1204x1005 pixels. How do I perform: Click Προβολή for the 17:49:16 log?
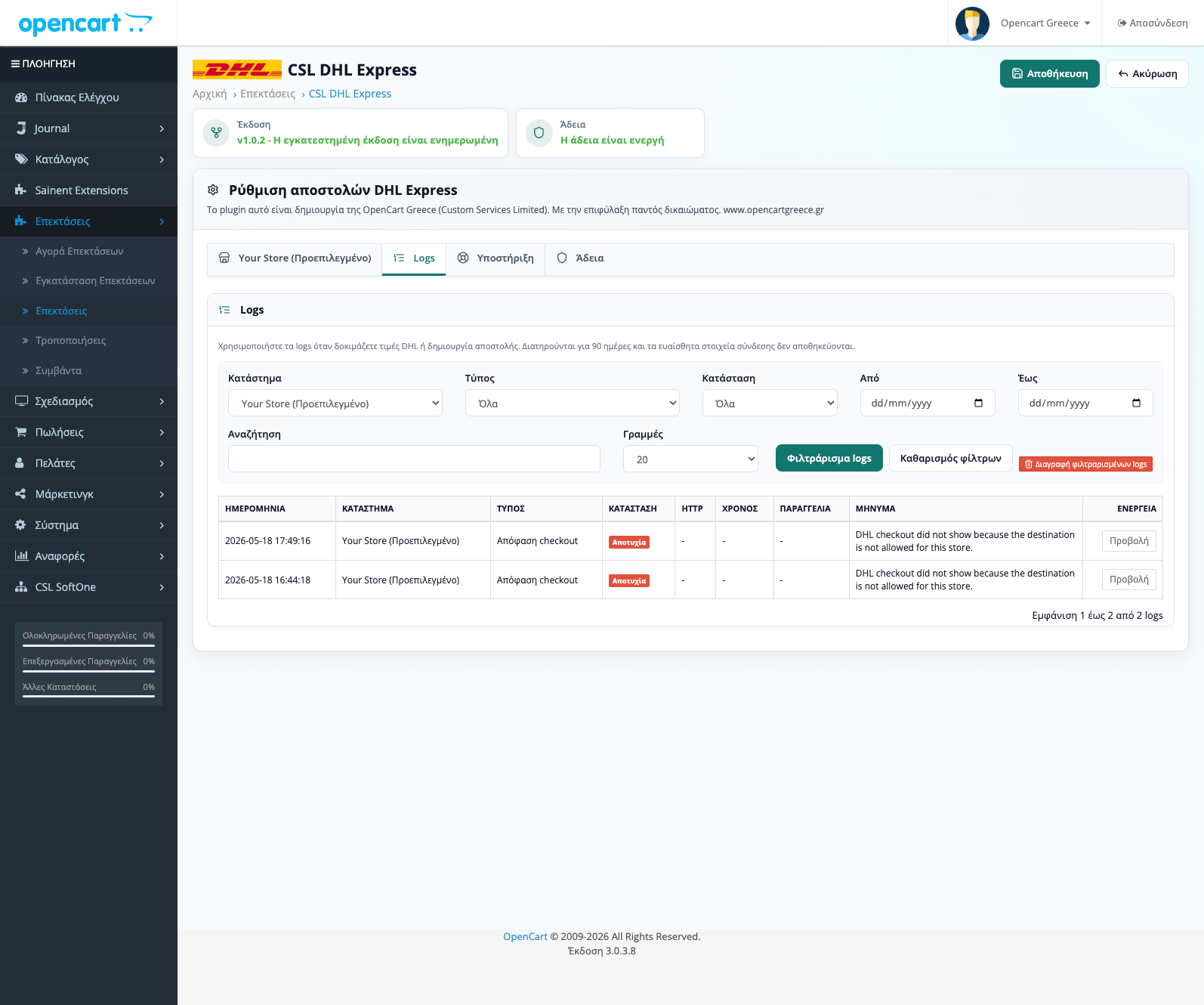(x=1129, y=541)
